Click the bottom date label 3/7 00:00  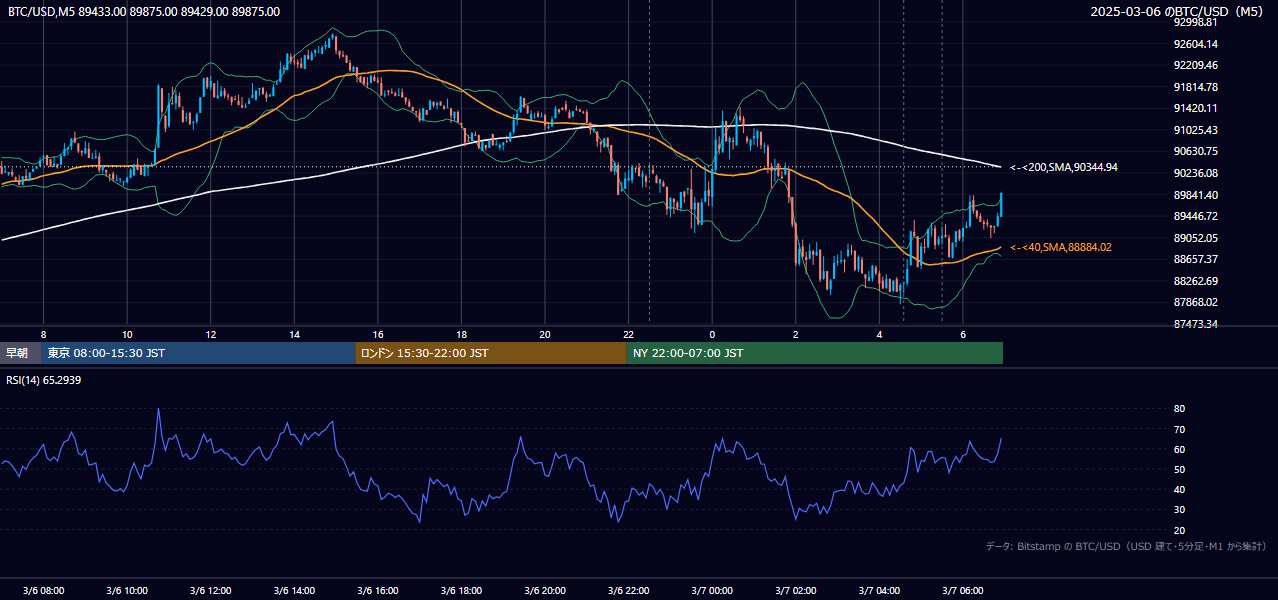712,591
